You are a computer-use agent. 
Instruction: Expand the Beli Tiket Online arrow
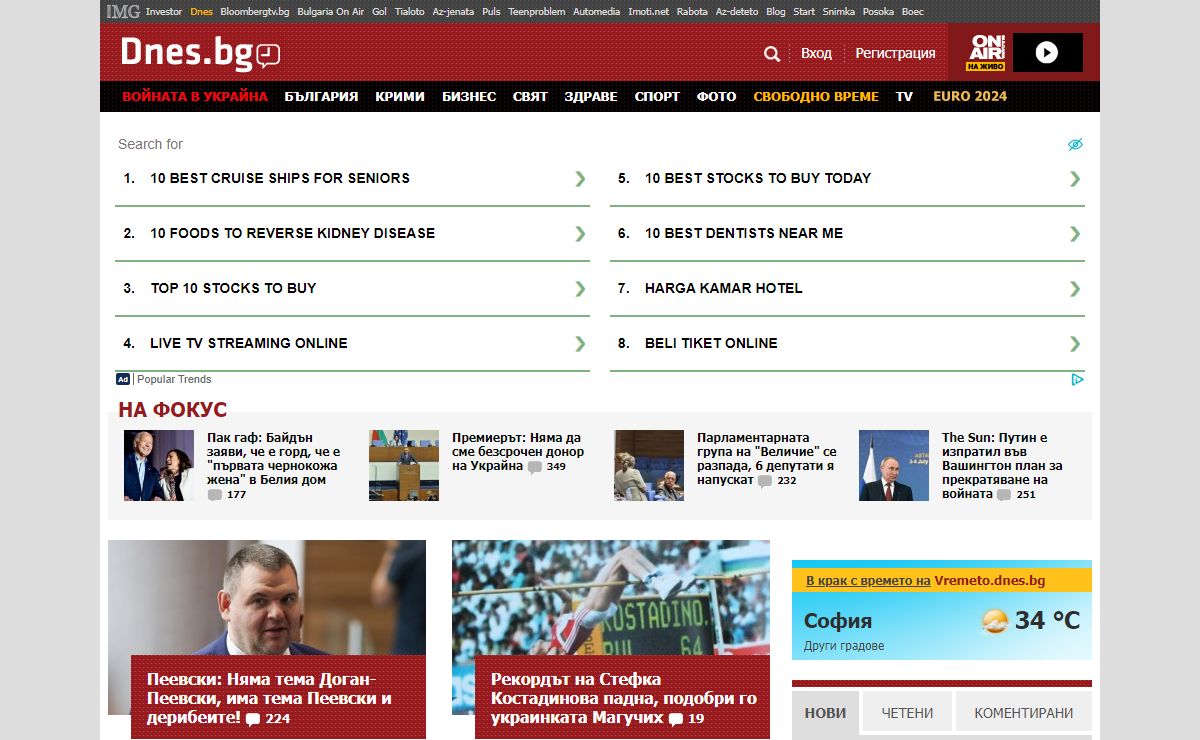tap(1075, 343)
